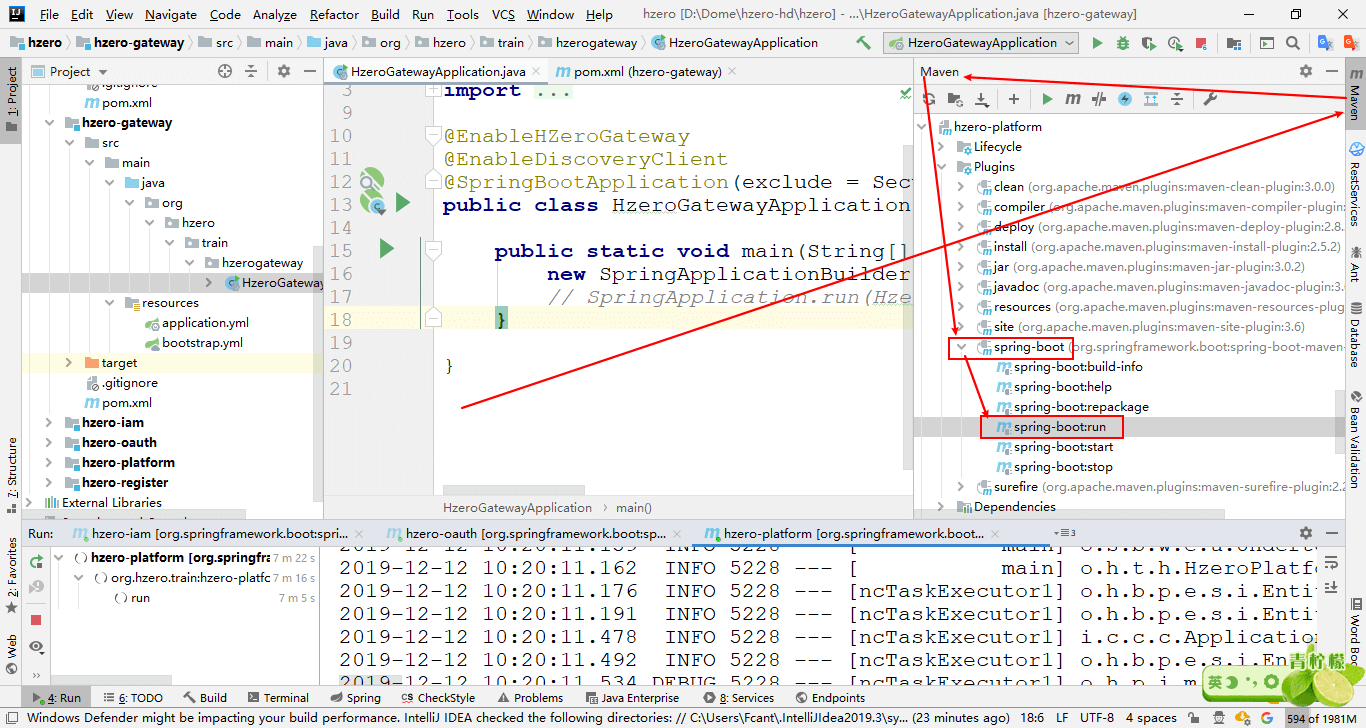Click locate/scroll-from-source icon in Project panel
The width and height of the screenshot is (1366, 728).
click(225, 71)
